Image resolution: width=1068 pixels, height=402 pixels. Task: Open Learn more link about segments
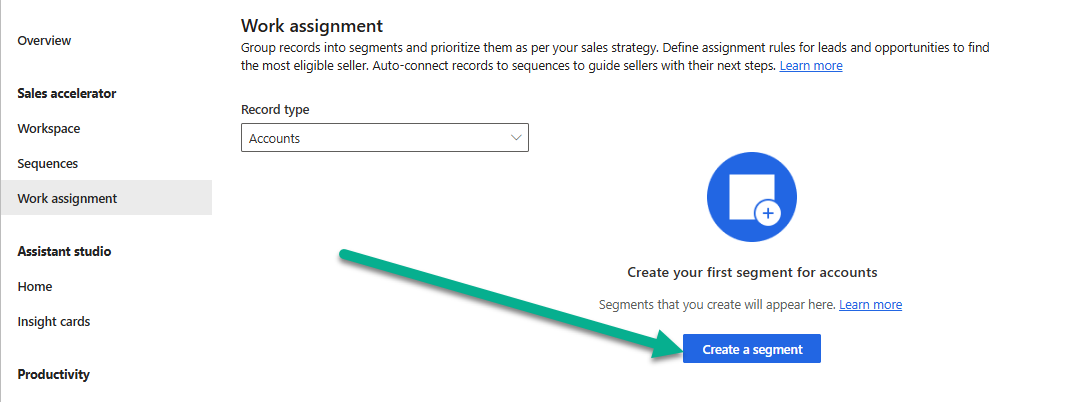click(870, 304)
